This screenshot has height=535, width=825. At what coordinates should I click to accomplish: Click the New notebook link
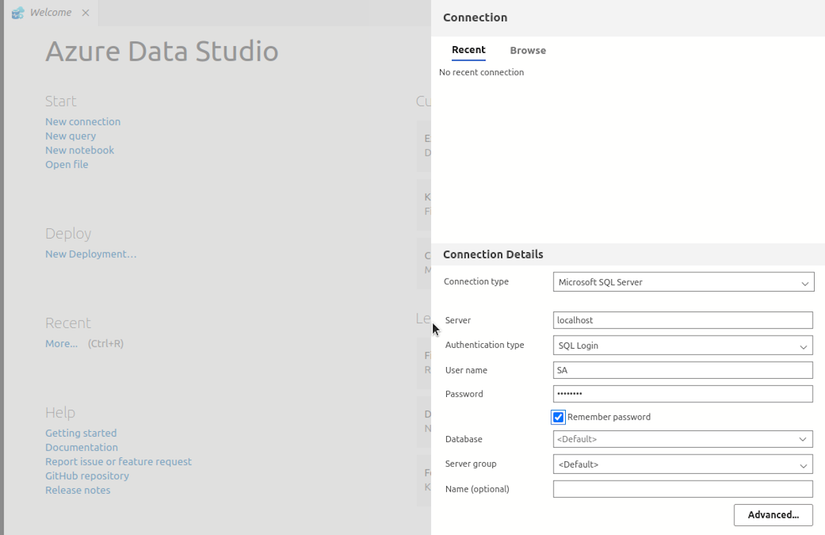(79, 150)
